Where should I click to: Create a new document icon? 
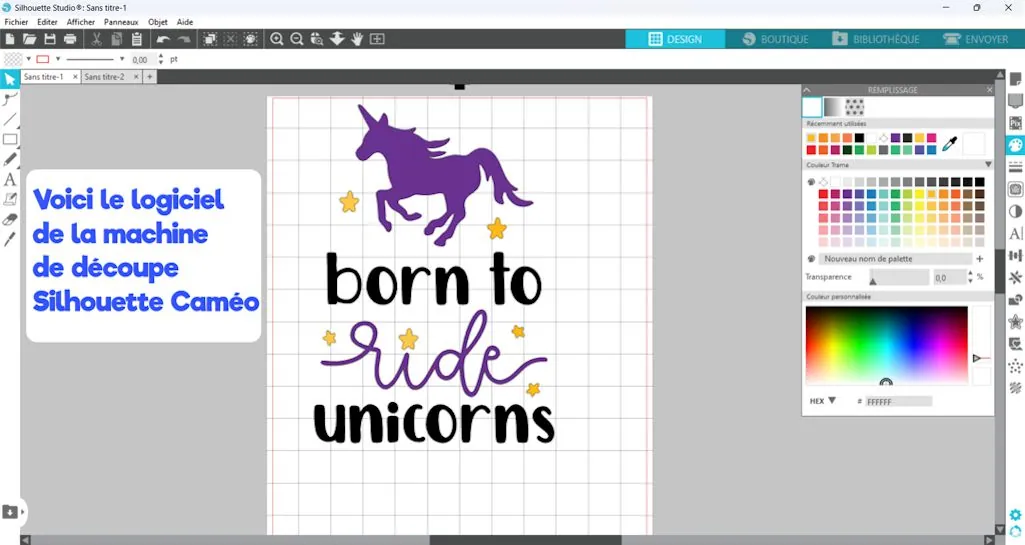[10, 39]
